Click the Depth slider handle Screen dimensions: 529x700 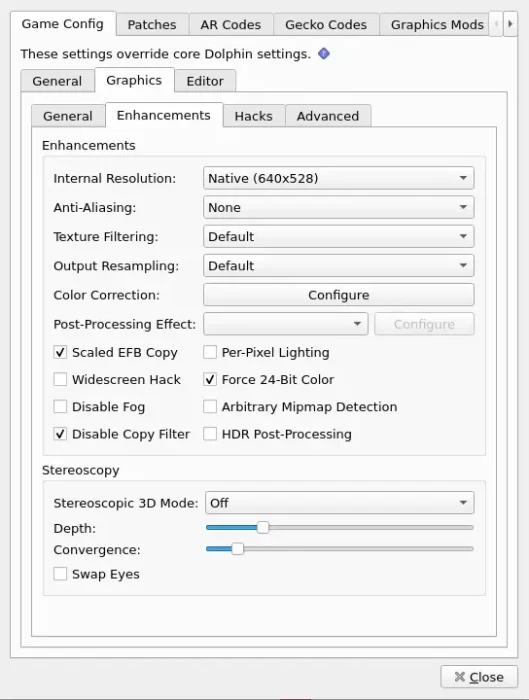pyautogui.click(x=263, y=528)
